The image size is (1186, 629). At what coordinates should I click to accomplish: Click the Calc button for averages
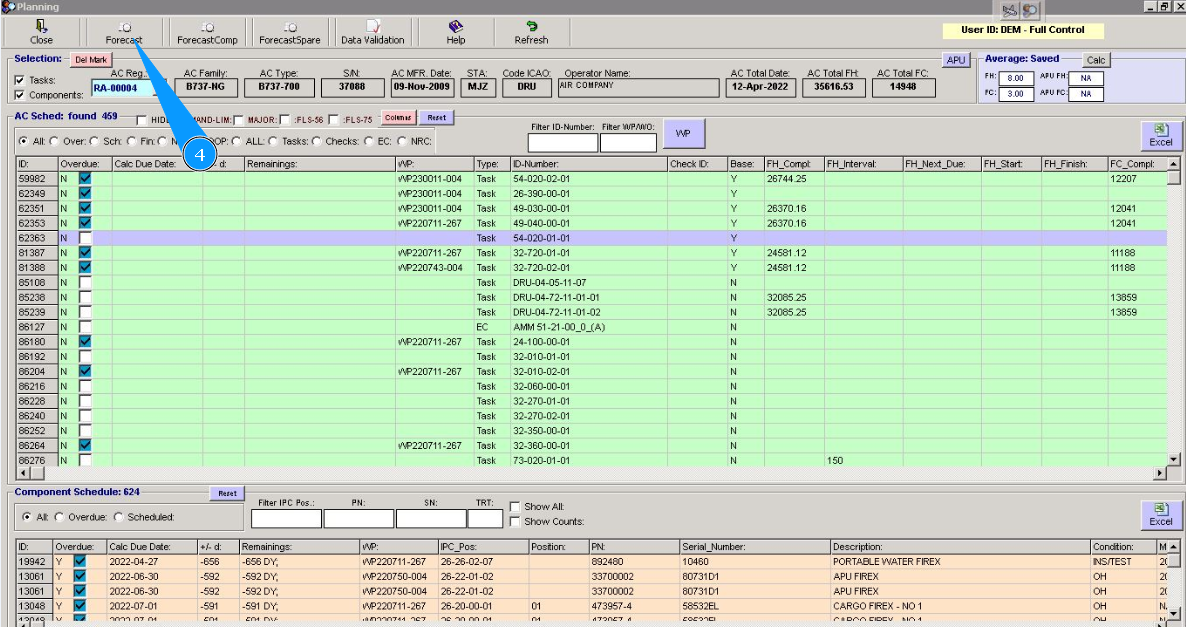[1096, 60]
